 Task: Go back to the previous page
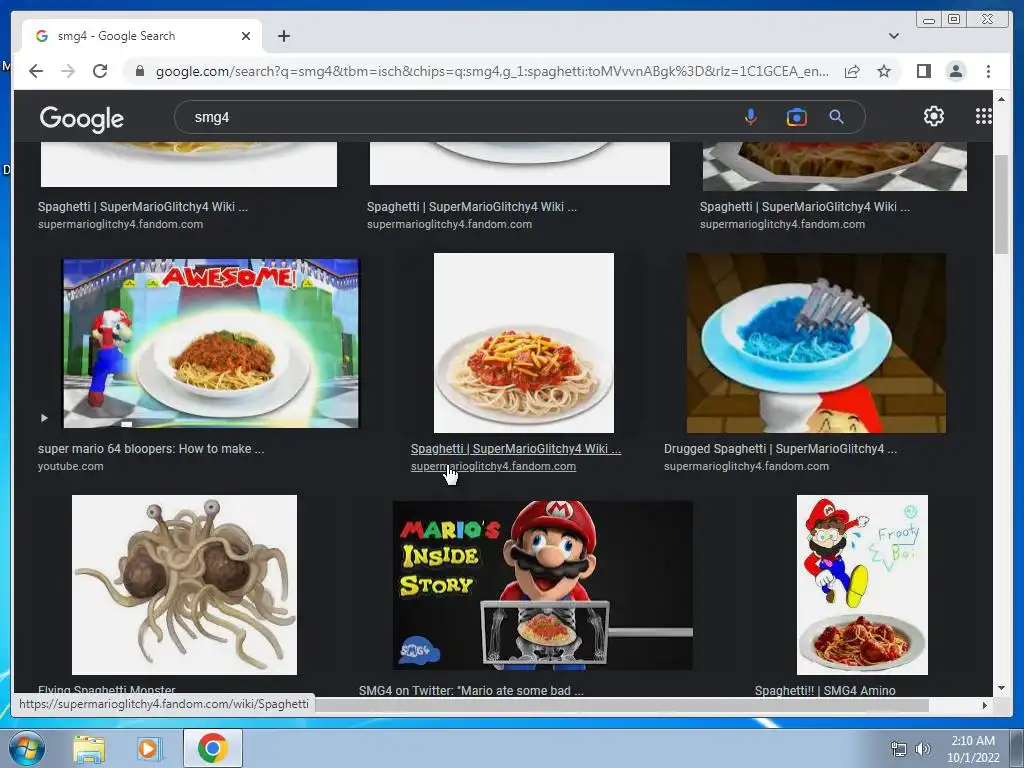[36, 71]
